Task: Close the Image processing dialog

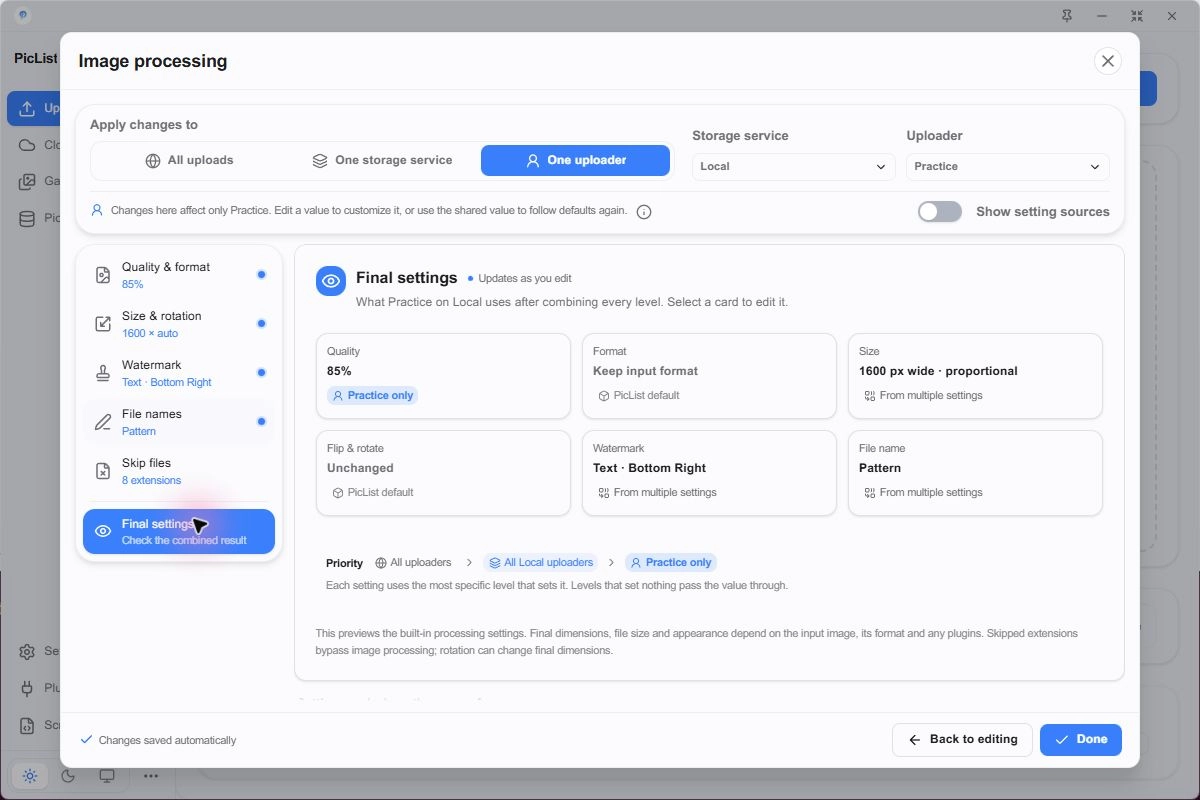Action: pos(1107,61)
